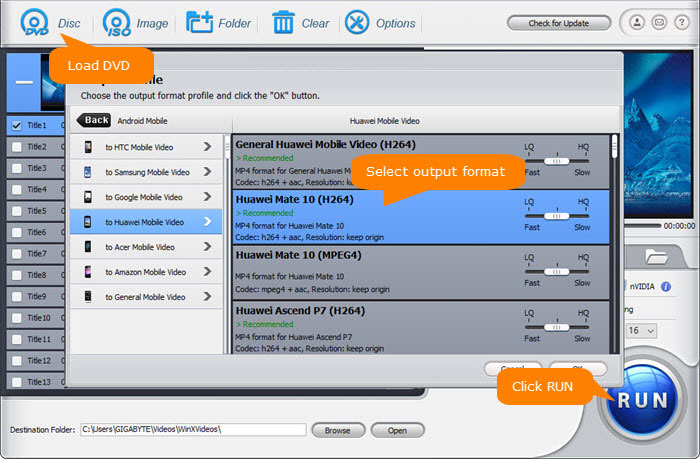Select to Google Mobile Video category
This screenshot has height=459, width=700.
pos(146,197)
